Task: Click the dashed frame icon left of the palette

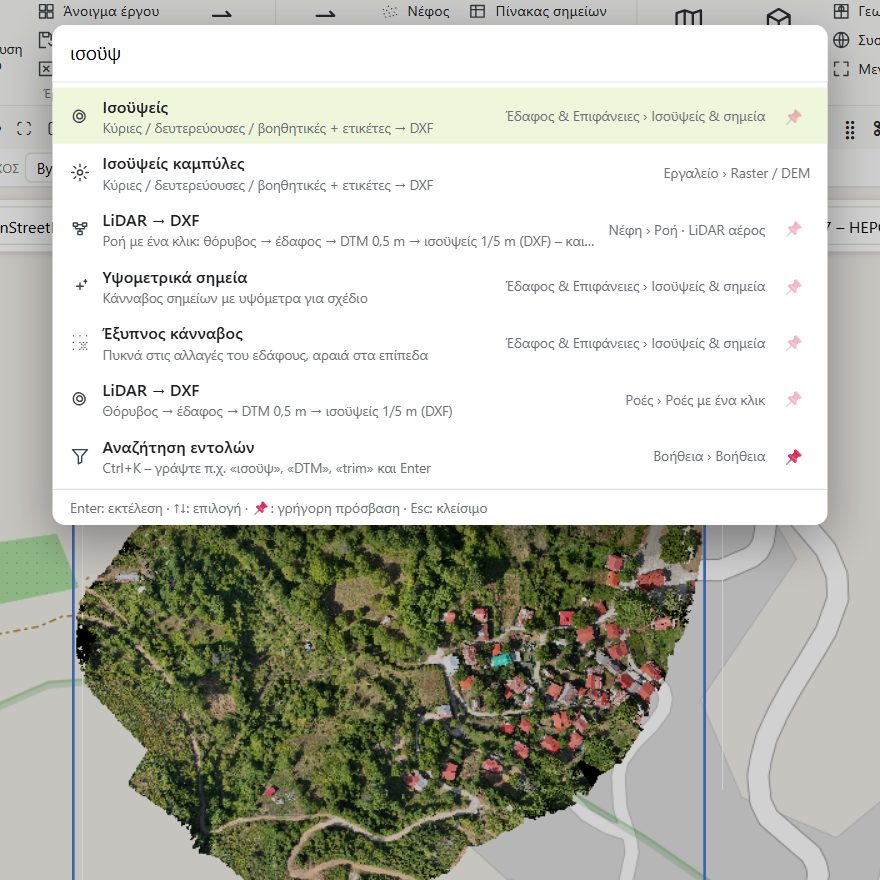Action: pos(24,129)
